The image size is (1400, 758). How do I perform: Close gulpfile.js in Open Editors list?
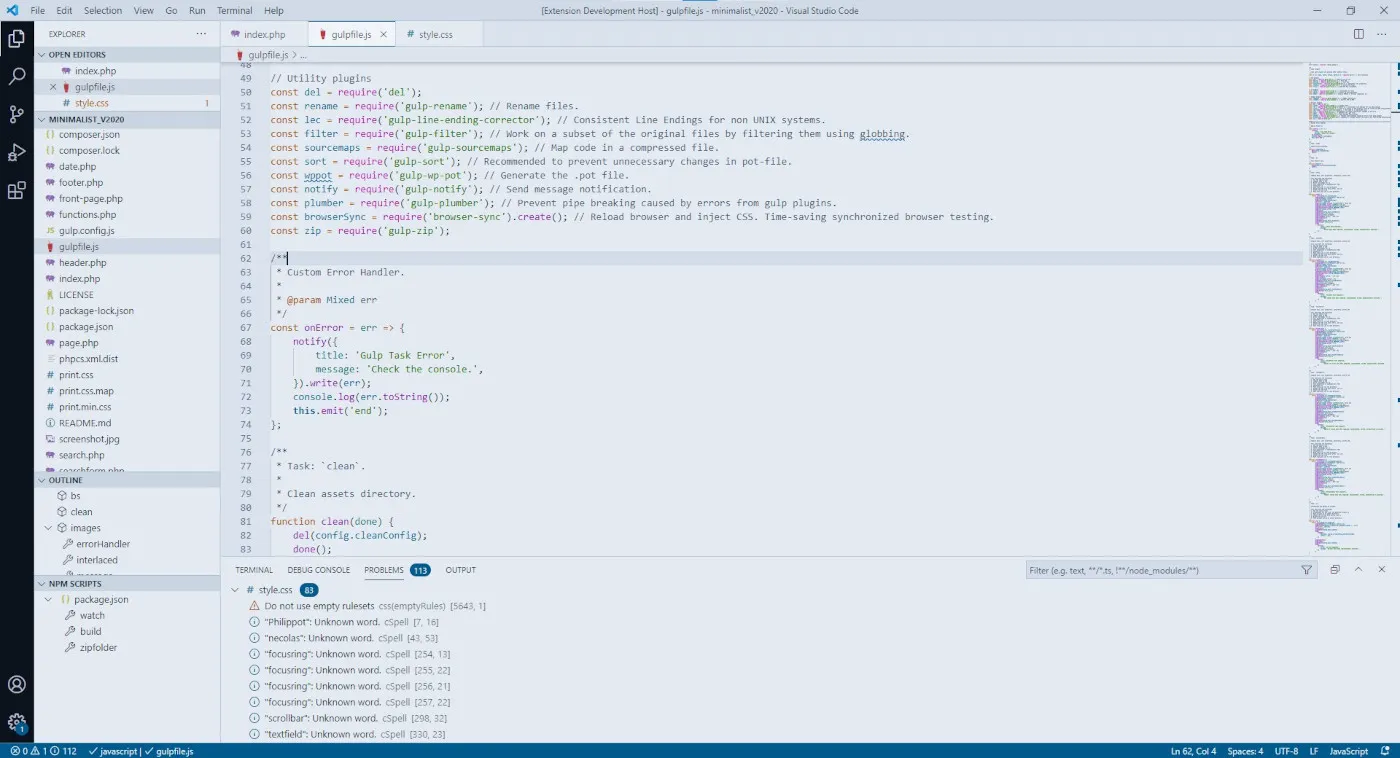[x=53, y=87]
